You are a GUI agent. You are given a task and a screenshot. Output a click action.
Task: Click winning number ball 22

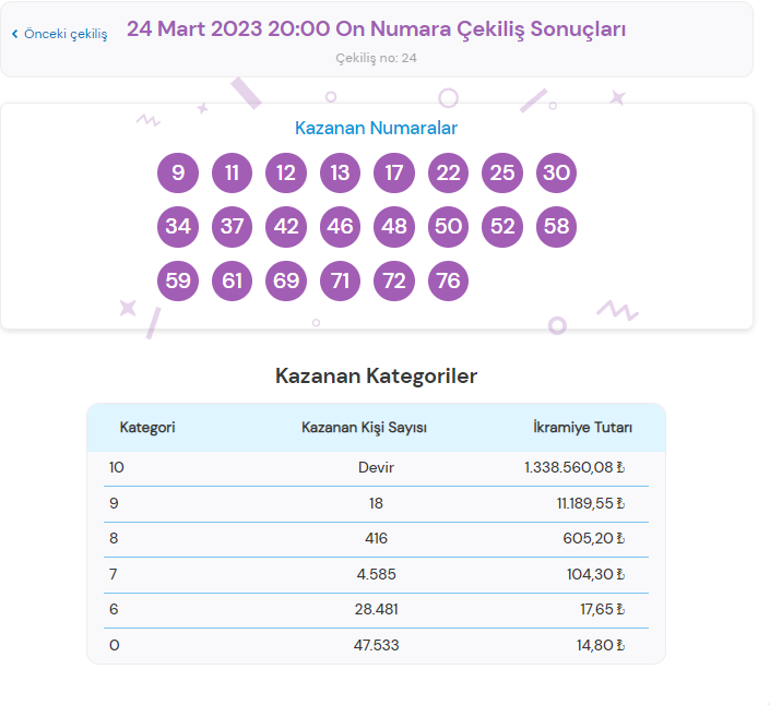pyautogui.click(x=448, y=173)
